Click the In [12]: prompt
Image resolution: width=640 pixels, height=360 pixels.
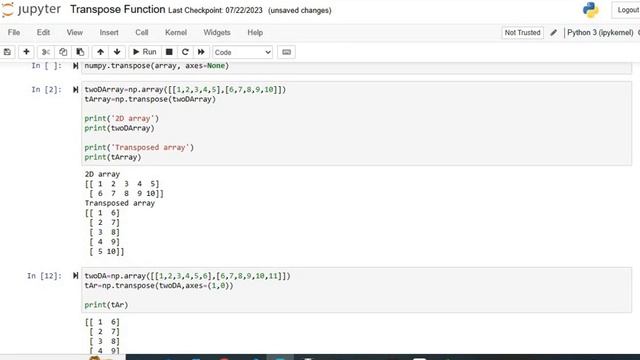[44, 276]
